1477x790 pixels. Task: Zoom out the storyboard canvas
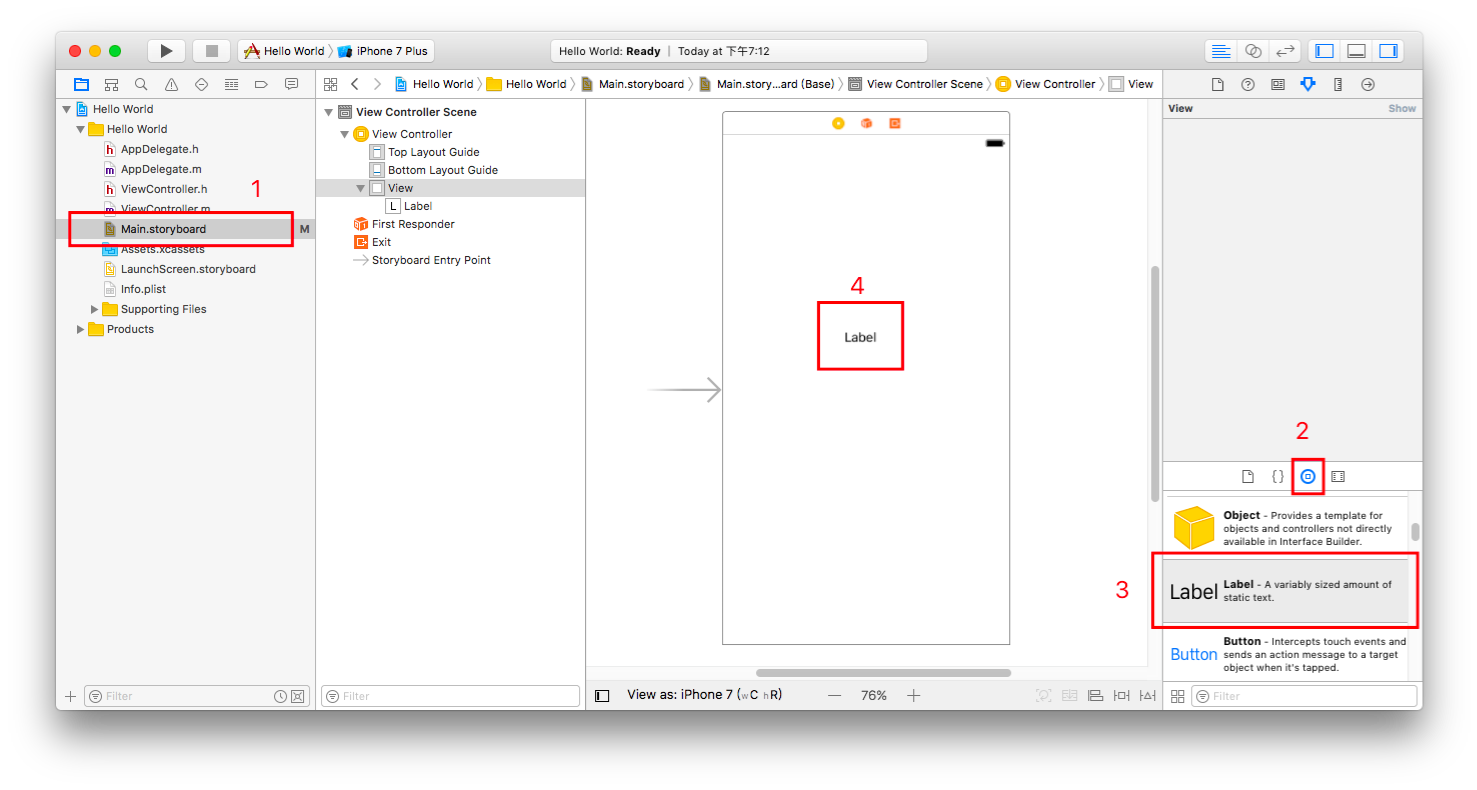click(x=834, y=695)
